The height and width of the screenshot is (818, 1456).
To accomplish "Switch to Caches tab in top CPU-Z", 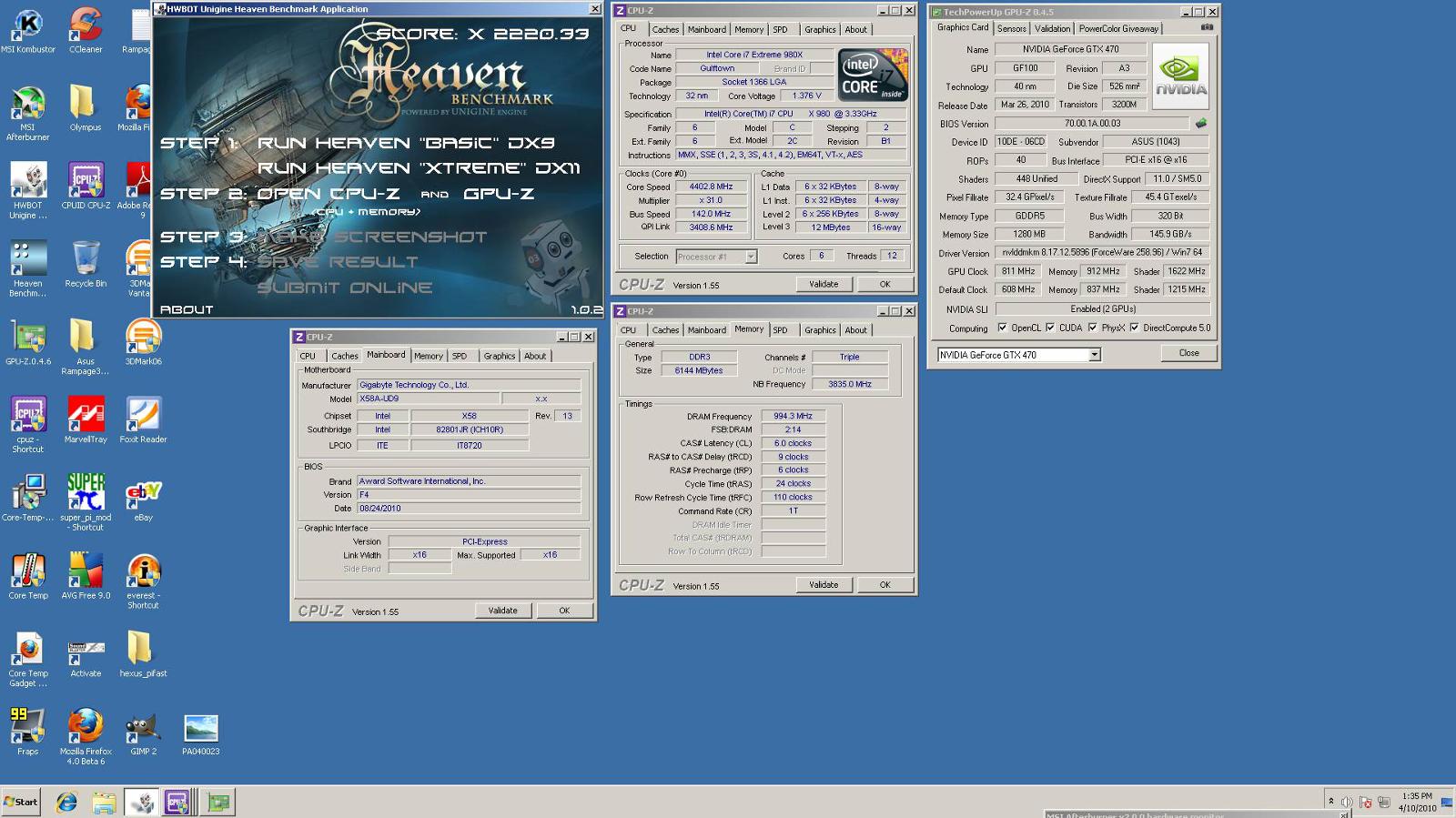I will tap(665, 29).
